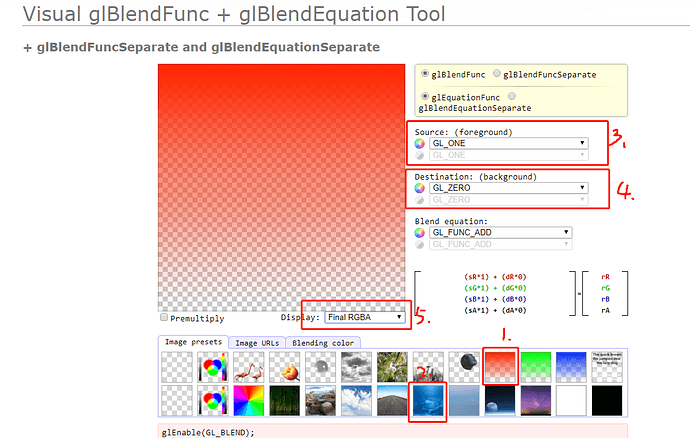Viewport: 690px width, 438px height.
Task: Switch to the Image URLs tab
Action: click(x=257, y=343)
